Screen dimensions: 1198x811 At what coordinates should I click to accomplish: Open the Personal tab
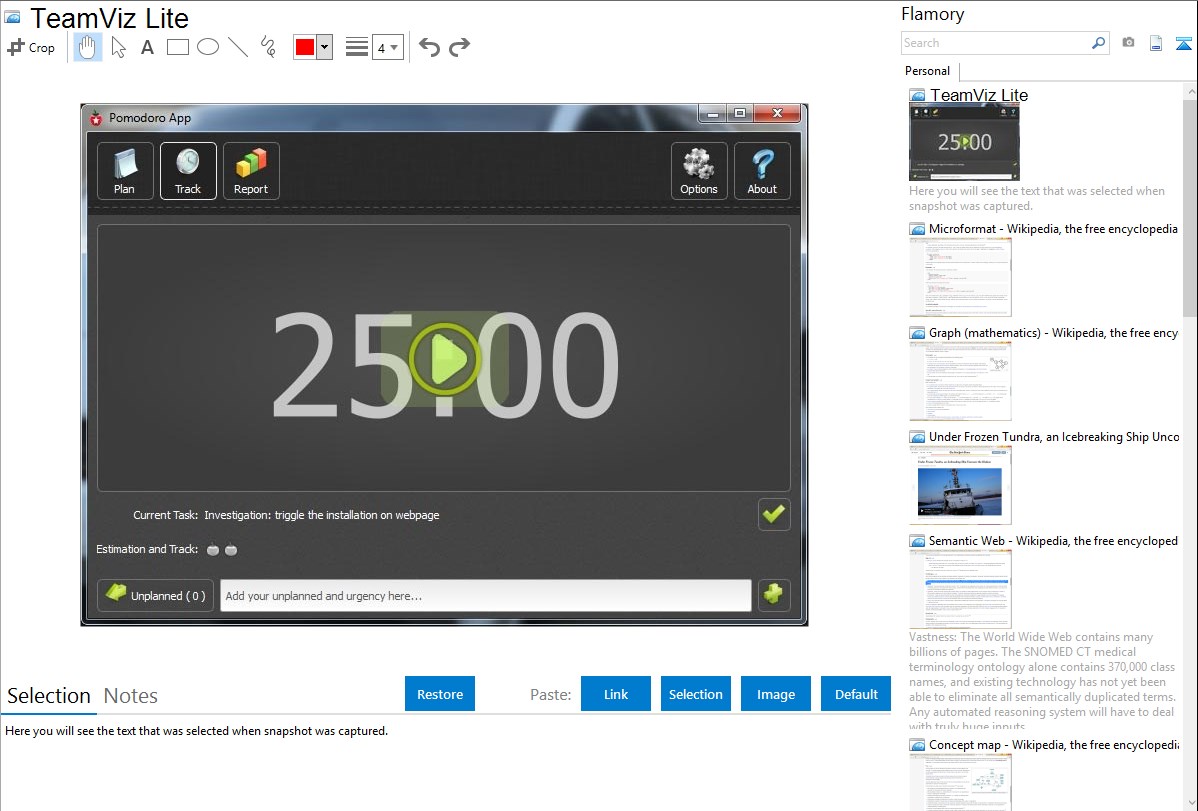coord(928,71)
